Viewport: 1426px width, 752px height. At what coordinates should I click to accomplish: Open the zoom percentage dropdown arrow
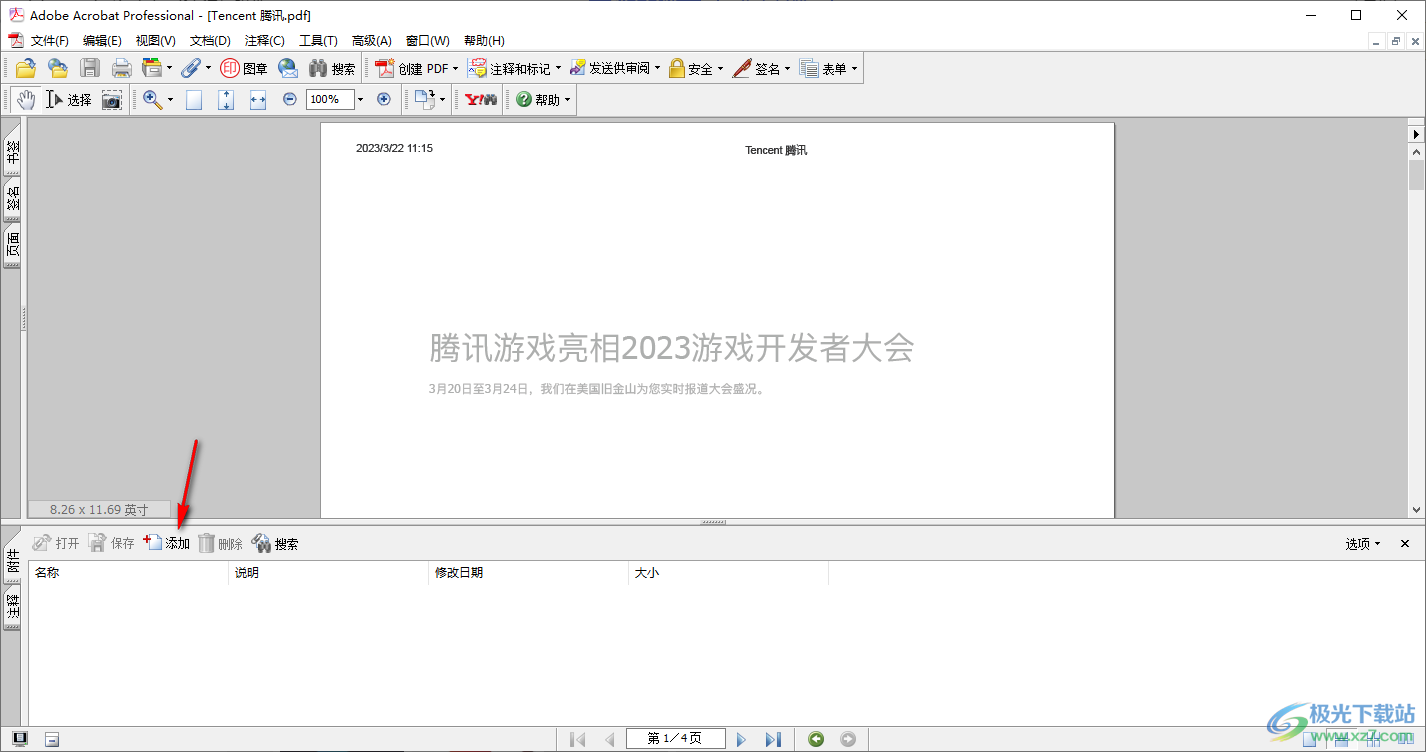tap(361, 99)
